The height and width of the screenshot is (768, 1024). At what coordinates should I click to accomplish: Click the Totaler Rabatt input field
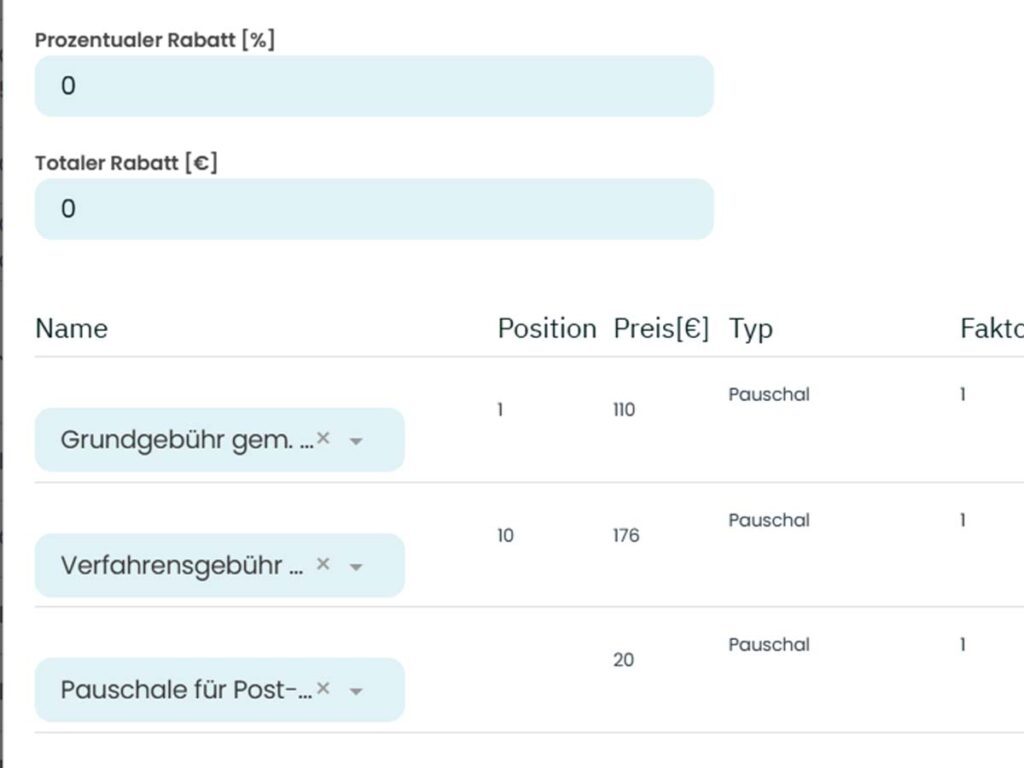[x=374, y=209]
